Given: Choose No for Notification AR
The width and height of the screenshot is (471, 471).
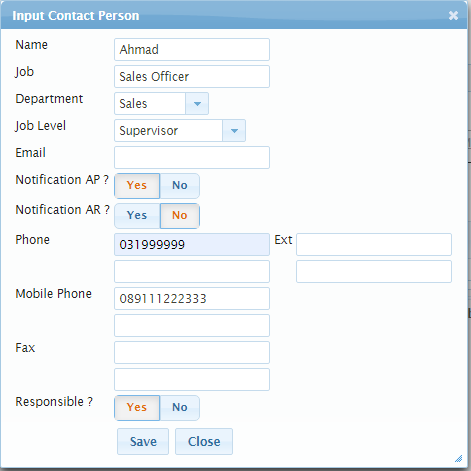Looking at the screenshot, I should [180, 216].
